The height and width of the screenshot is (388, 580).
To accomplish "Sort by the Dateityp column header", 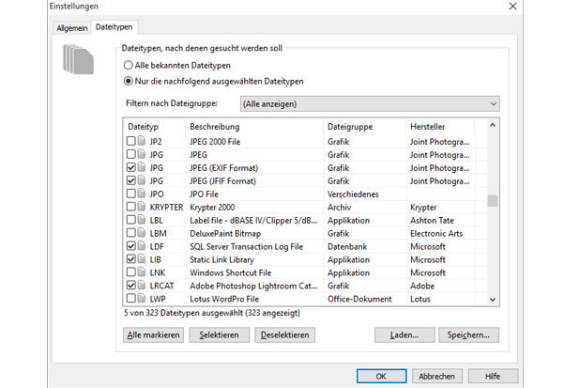I will pos(143,126).
